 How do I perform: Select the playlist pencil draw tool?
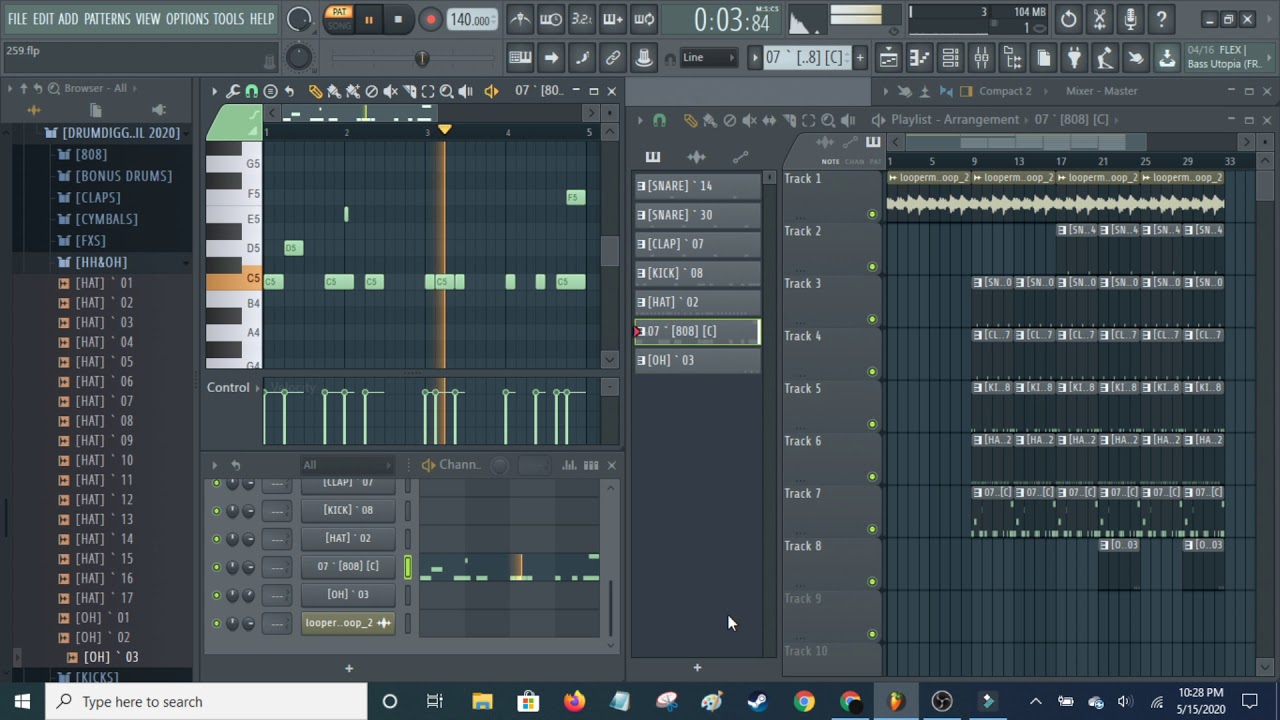690,120
